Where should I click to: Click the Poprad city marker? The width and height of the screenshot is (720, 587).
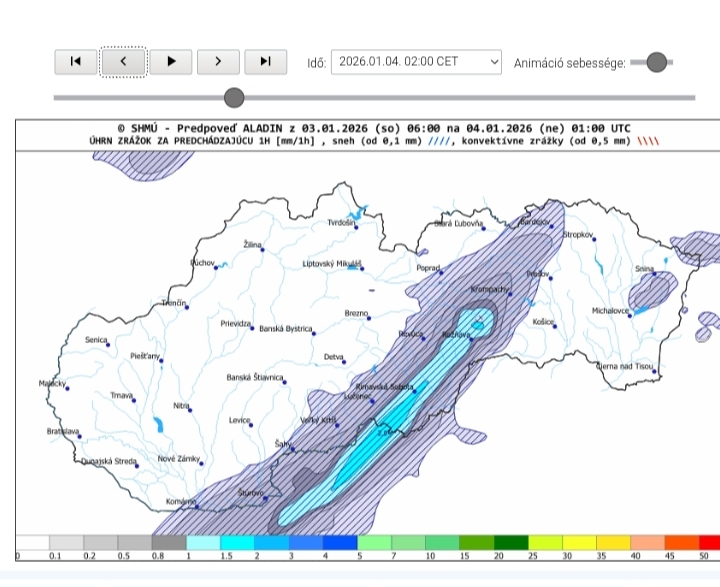click(x=443, y=270)
